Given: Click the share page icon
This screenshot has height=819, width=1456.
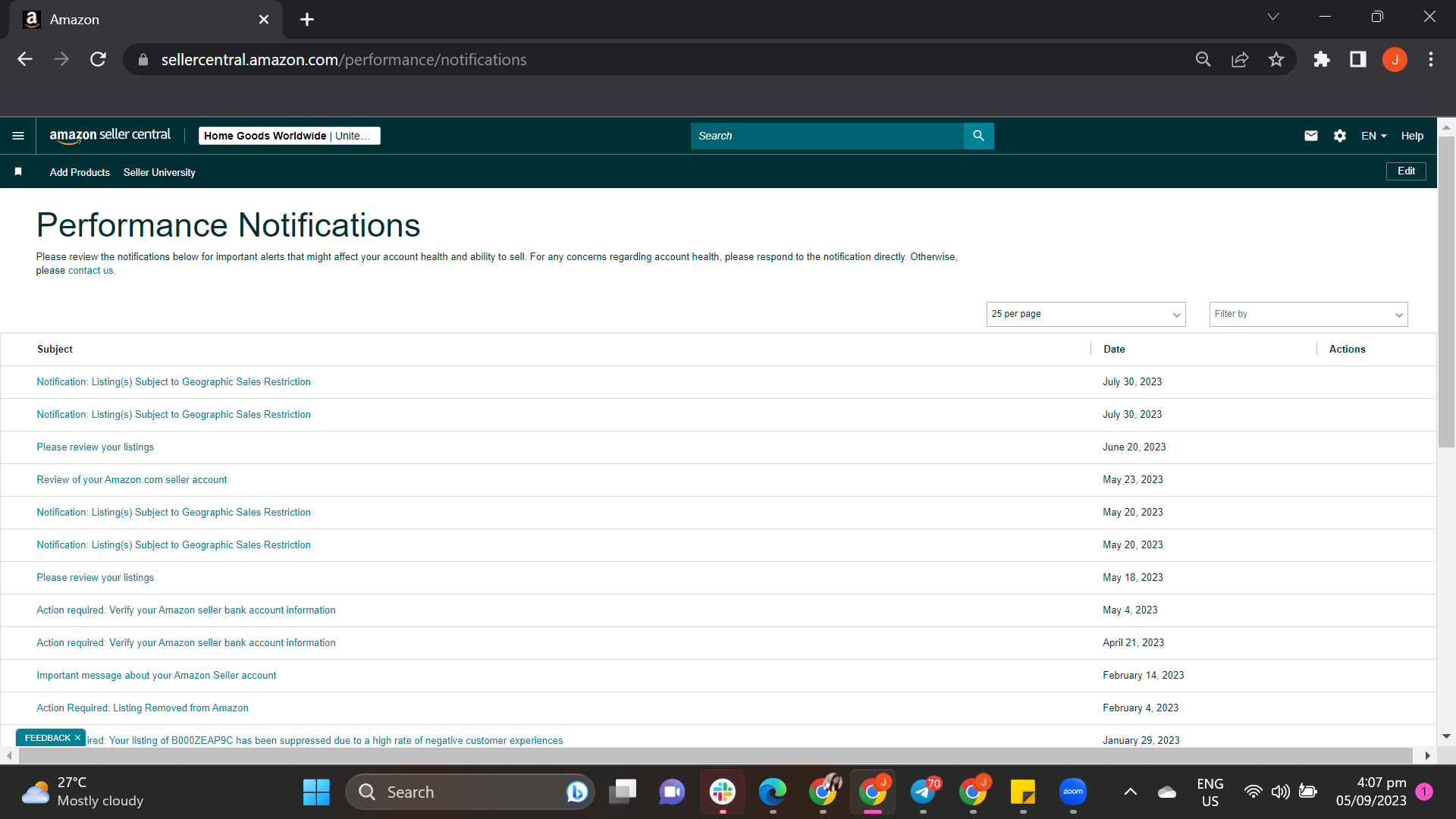Looking at the screenshot, I should coord(1240,59).
